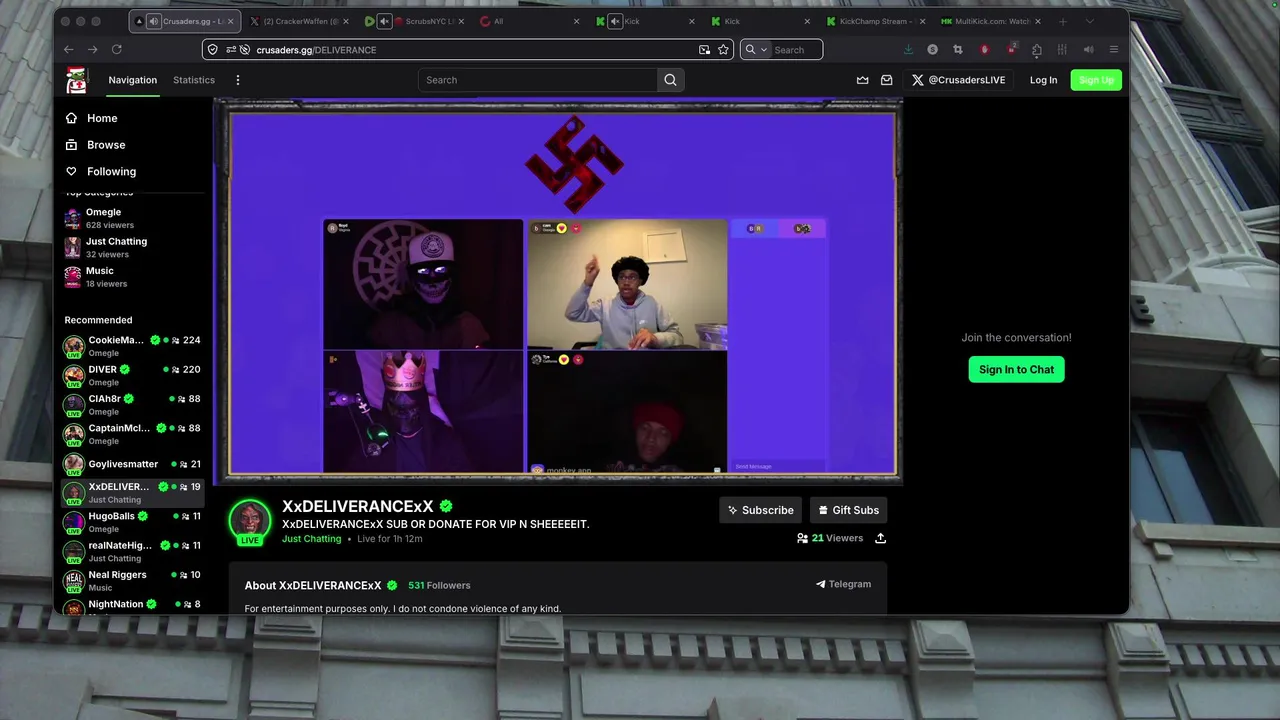Switch to the KickChamp Stream browser tab
The image size is (1280, 720).
[x=875, y=21]
